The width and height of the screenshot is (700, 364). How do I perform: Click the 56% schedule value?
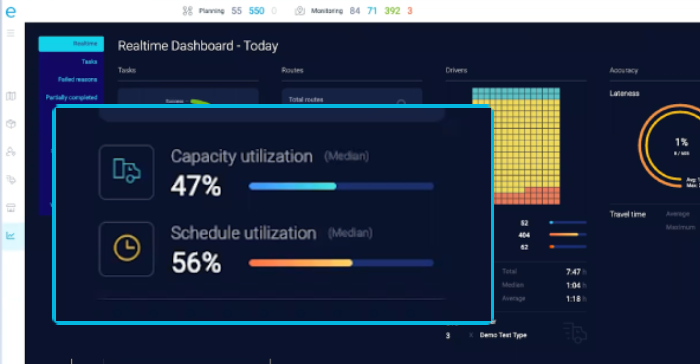click(196, 263)
